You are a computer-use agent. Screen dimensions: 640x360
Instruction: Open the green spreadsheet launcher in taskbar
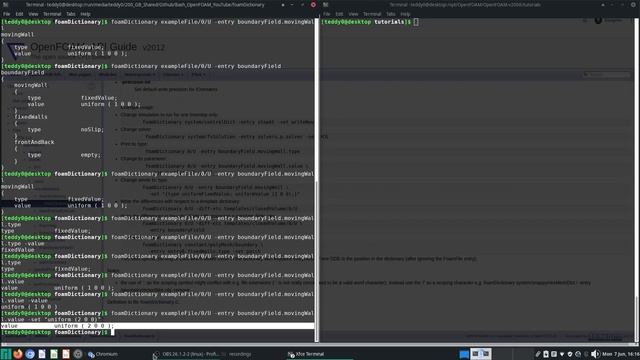click(x=54, y=354)
